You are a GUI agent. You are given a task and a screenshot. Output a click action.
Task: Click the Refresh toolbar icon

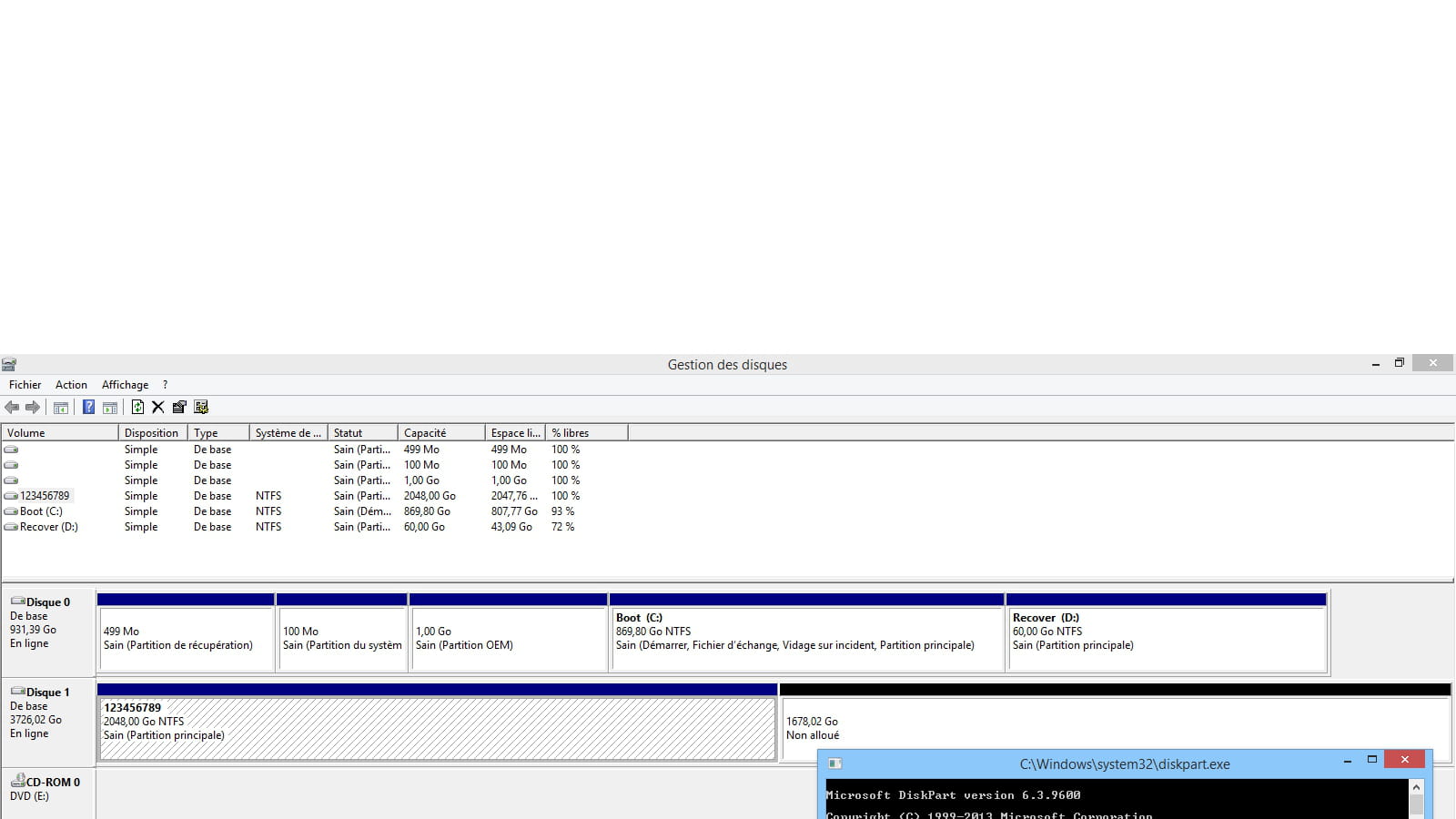[x=137, y=407]
